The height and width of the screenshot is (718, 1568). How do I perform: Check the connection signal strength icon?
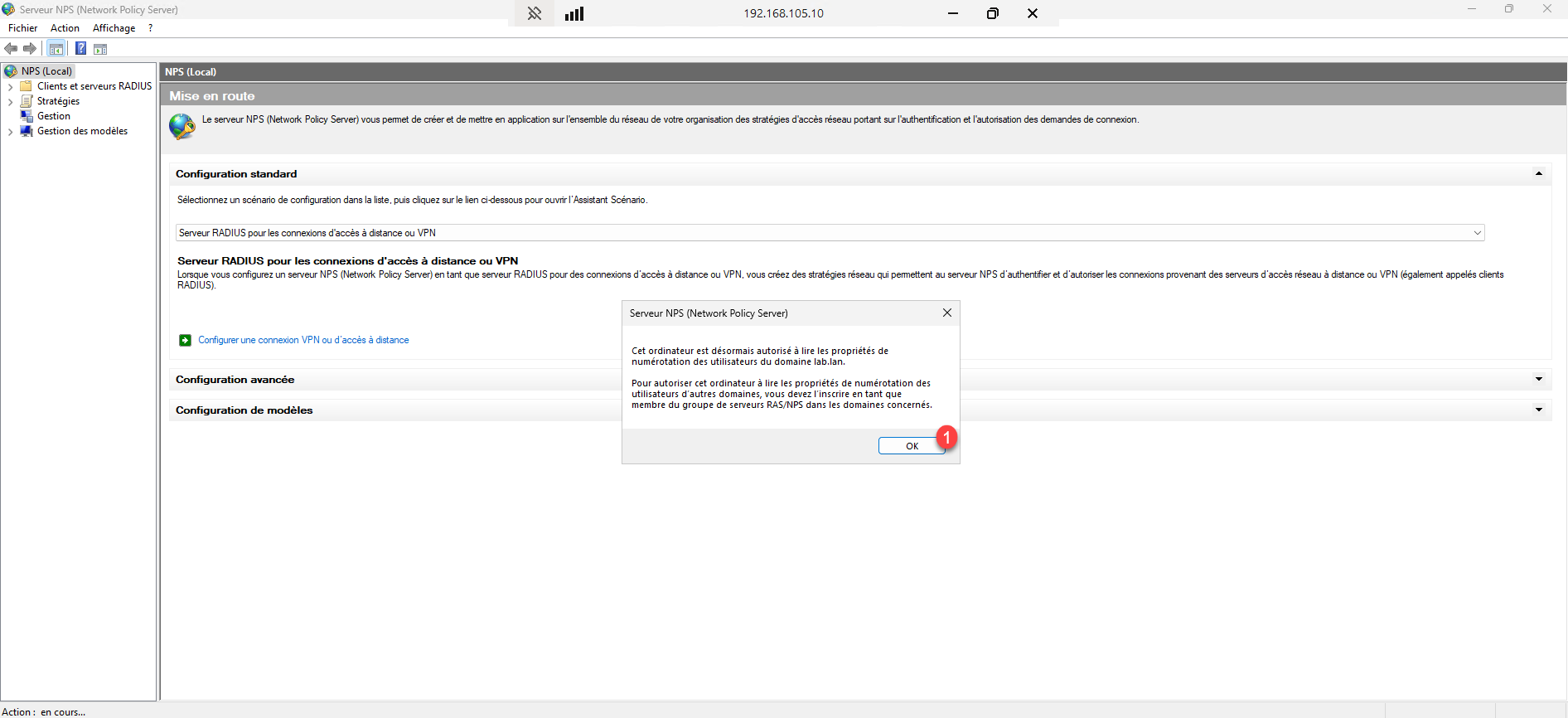pyautogui.click(x=574, y=13)
